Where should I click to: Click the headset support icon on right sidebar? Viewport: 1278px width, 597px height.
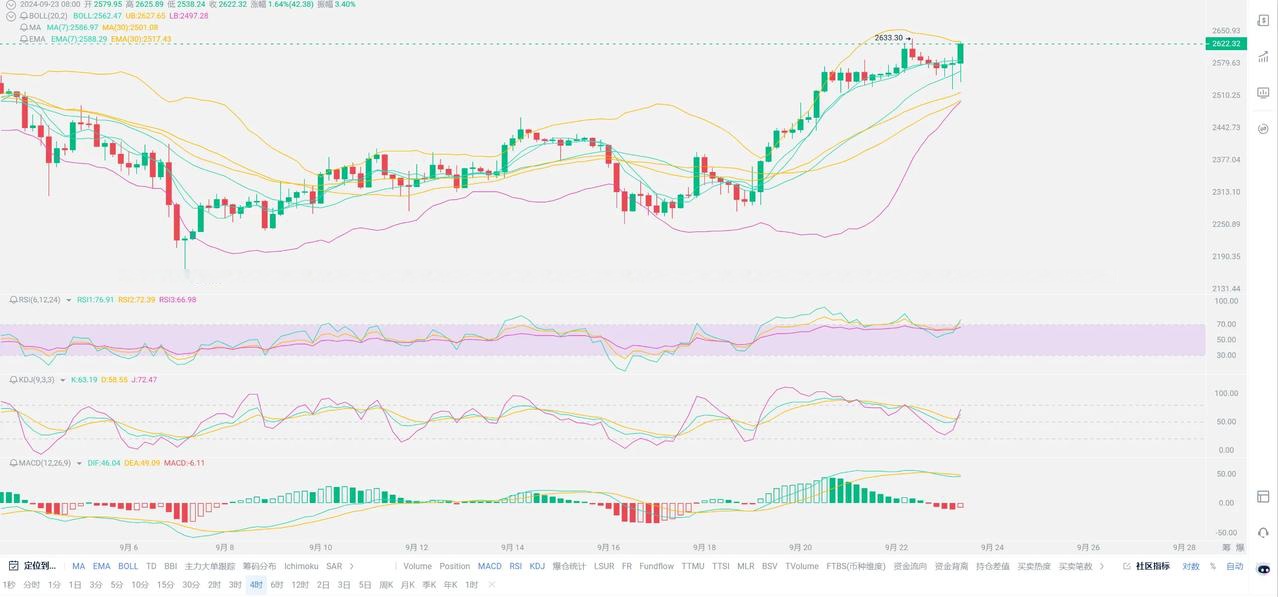[x=1264, y=533]
